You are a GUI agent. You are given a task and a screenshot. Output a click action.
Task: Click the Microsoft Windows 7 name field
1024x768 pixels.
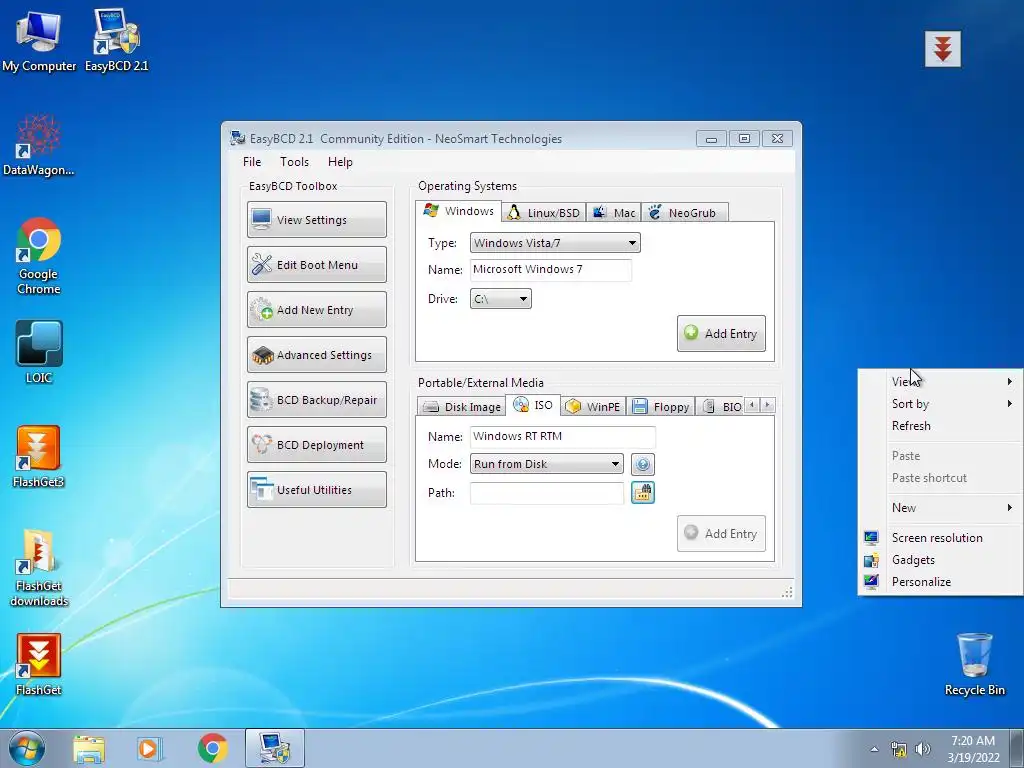coord(551,270)
